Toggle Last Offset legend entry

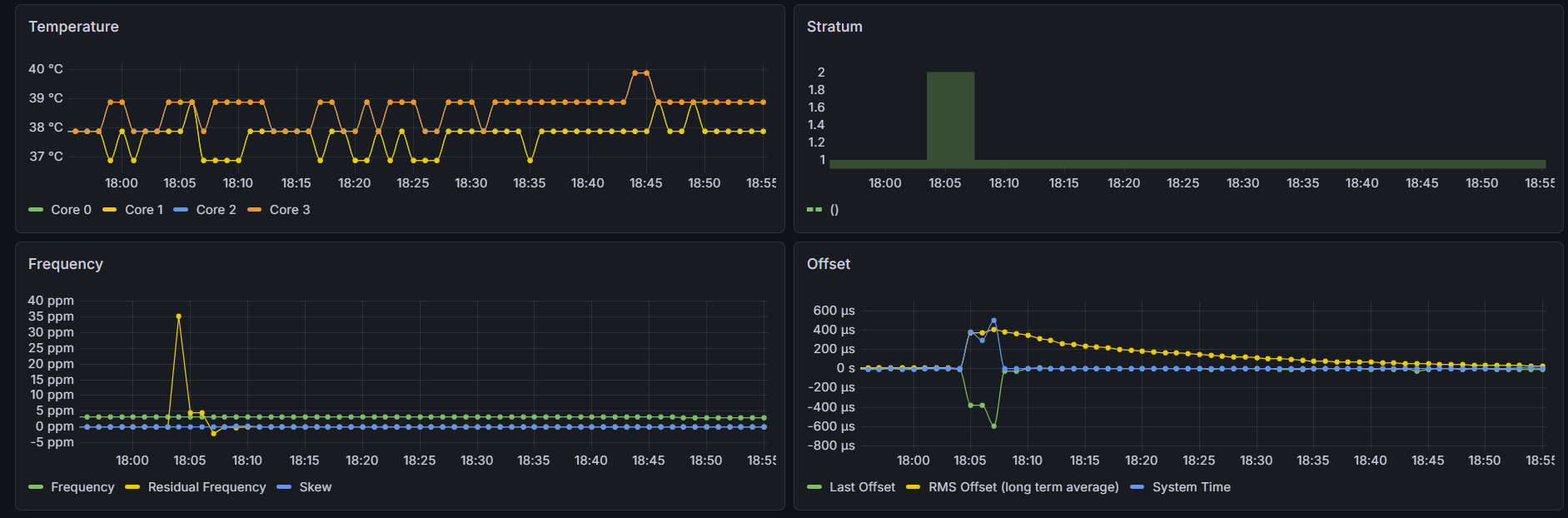[862, 487]
